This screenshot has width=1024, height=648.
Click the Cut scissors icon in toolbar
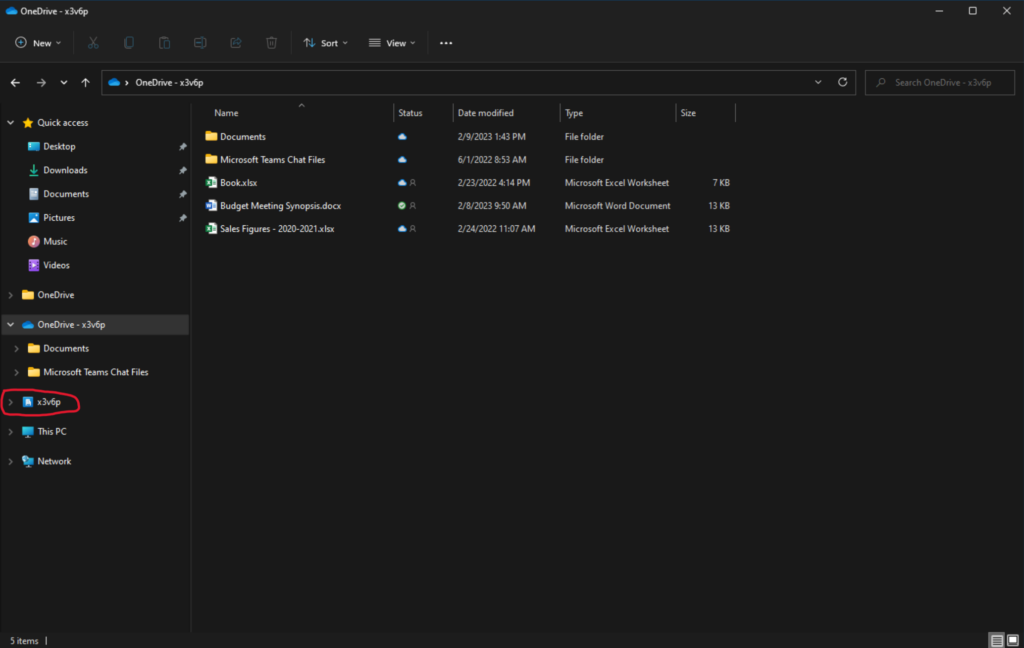click(93, 43)
